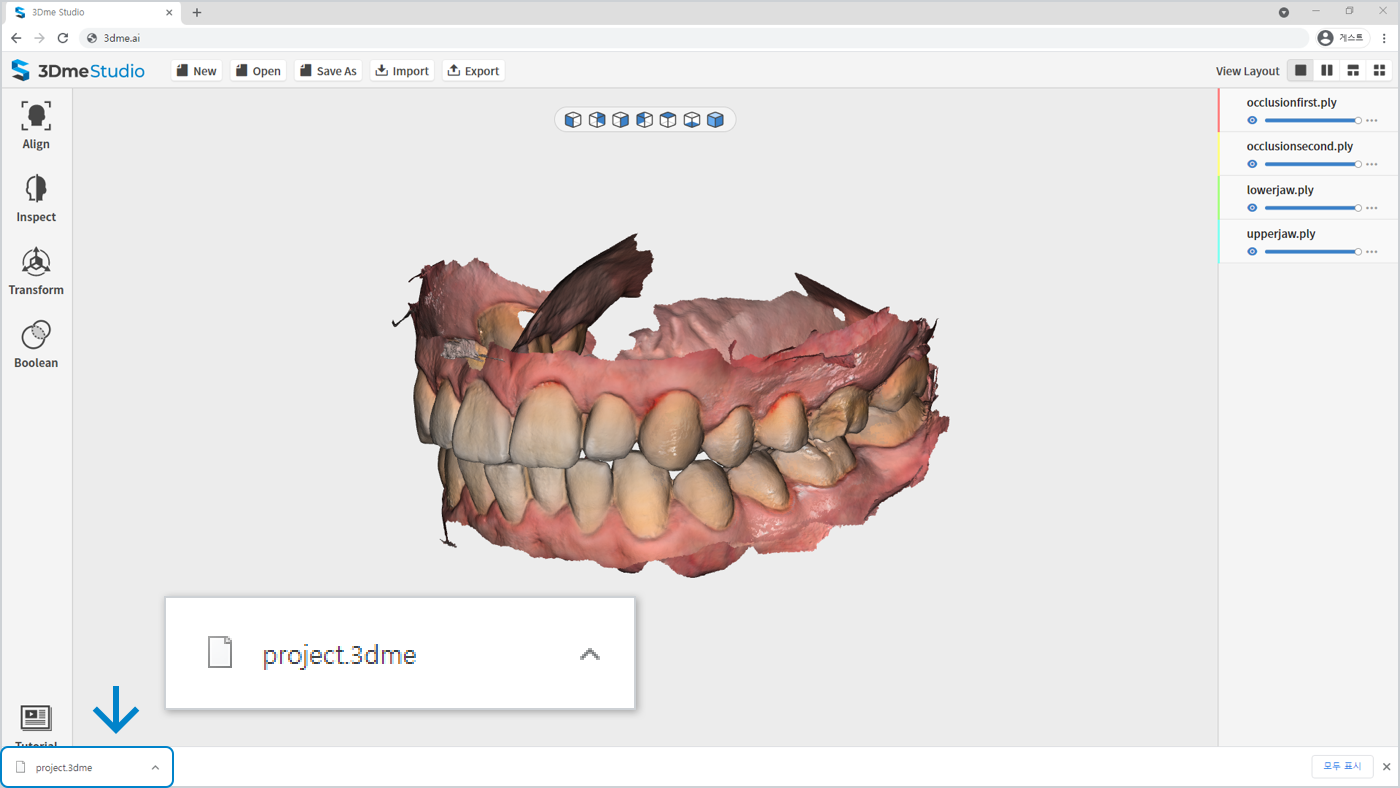Open the Boolean tool
Image resolution: width=1400 pixels, height=788 pixels.
[36, 345]
